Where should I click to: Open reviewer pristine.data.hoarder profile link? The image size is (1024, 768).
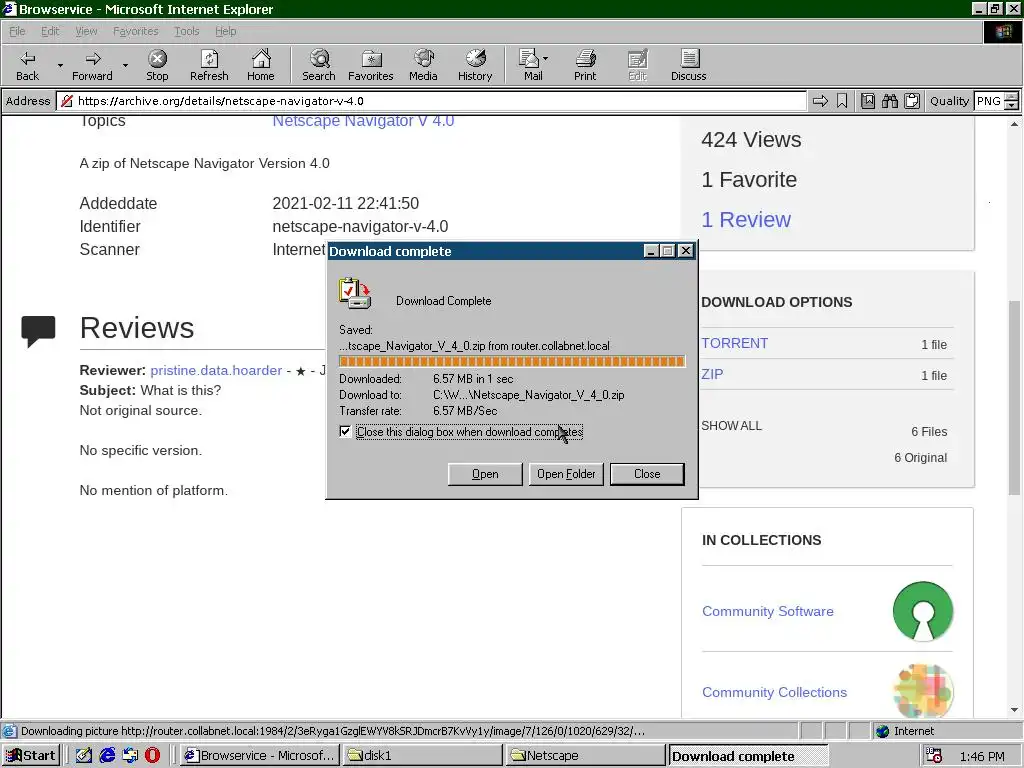click(x=216, y=370)
